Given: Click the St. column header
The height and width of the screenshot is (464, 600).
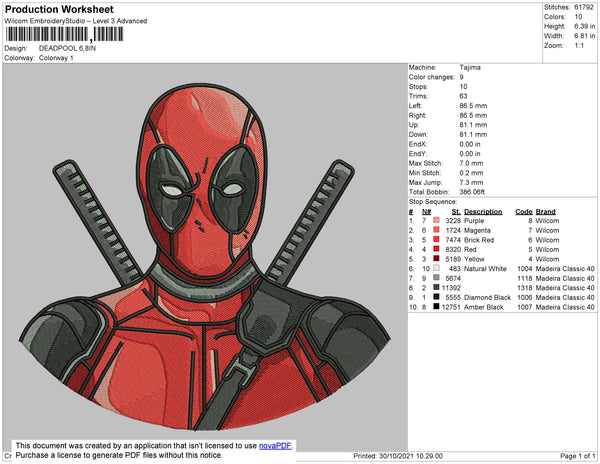Looking at the screenshot, I should 456,212.
